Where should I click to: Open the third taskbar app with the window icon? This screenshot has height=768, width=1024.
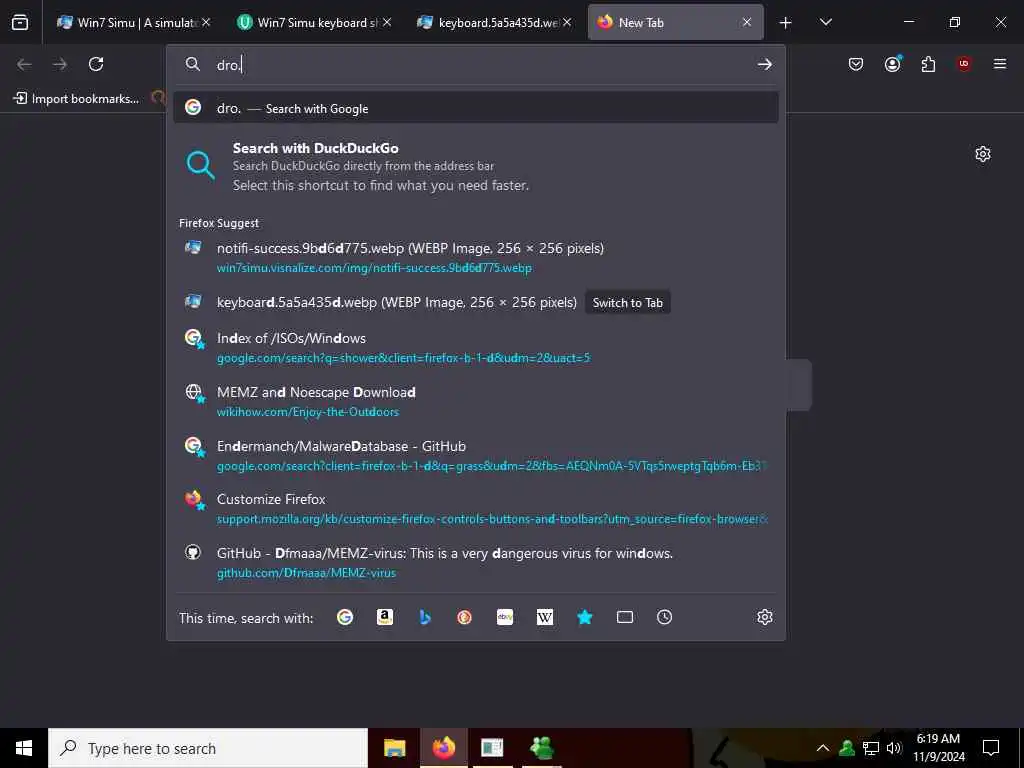pyautogui.click(x=492, y=748)
